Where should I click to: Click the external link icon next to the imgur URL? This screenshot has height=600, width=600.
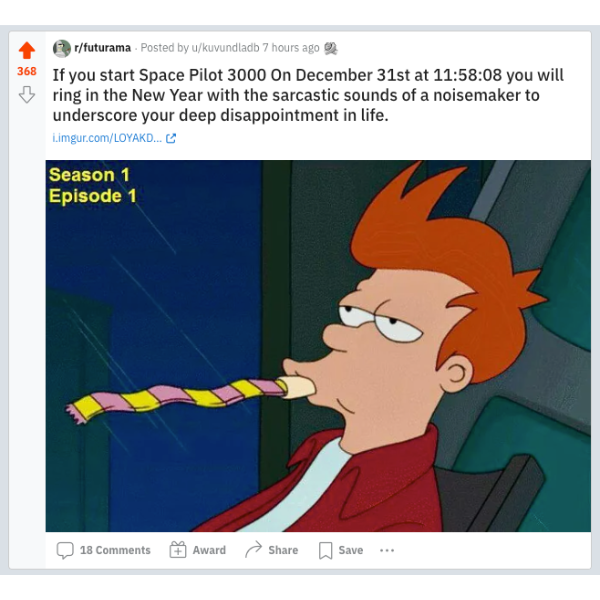click(171, 138)
